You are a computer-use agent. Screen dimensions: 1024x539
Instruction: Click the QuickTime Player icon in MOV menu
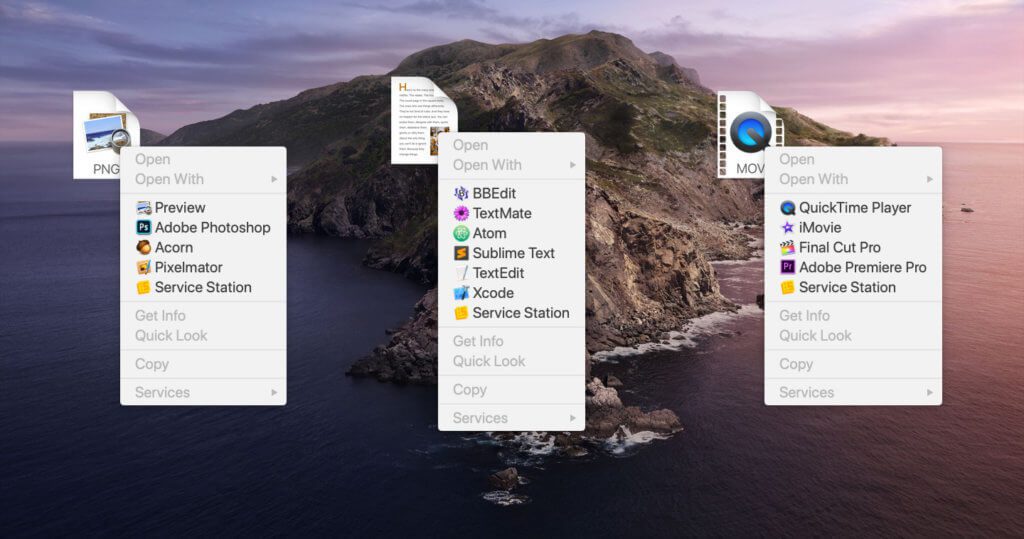click(788, 208)
